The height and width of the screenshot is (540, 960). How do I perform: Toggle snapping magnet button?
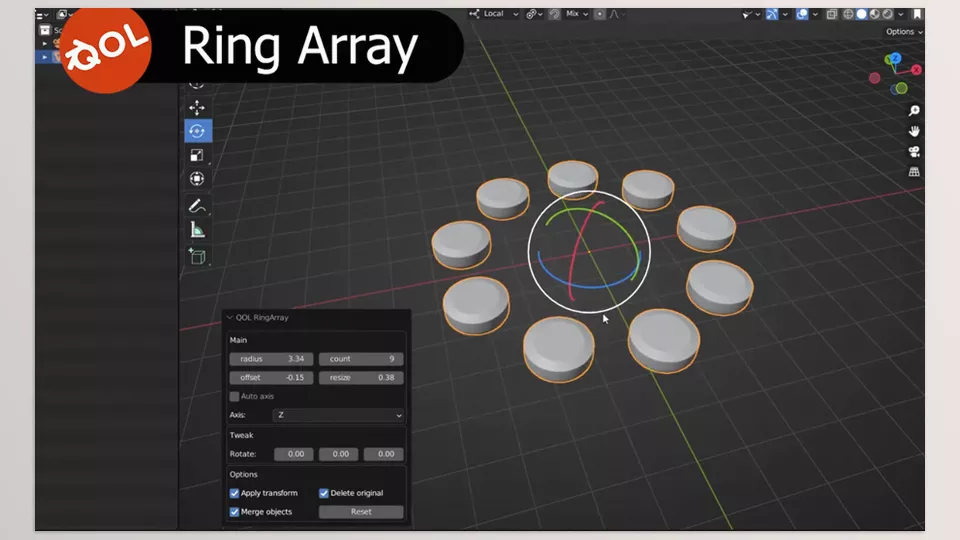554,14
